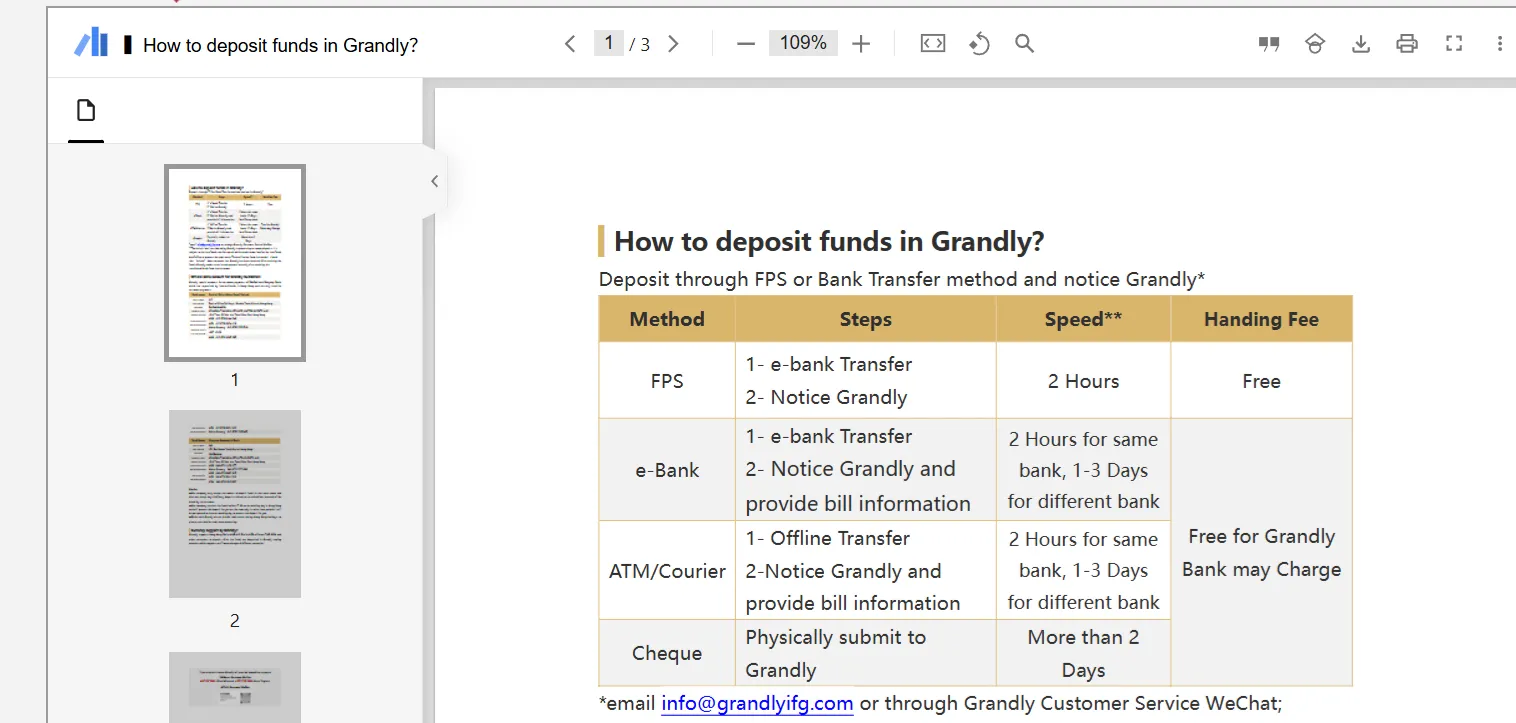The height and width of the screenshot is (723, 1516).
Task: Click the 'Speed**' column header
Action: [1083, 319]
